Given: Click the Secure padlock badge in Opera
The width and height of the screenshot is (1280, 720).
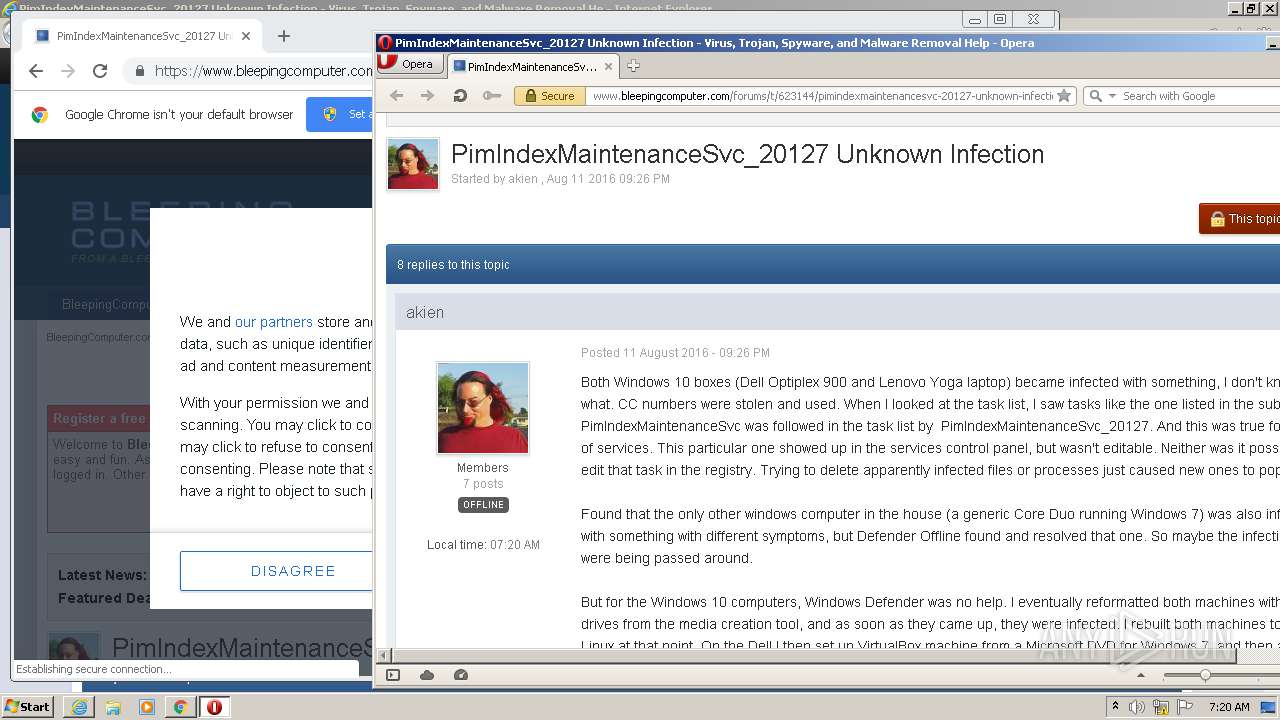Looking at the screenshot, I should [x=549, y=96].
